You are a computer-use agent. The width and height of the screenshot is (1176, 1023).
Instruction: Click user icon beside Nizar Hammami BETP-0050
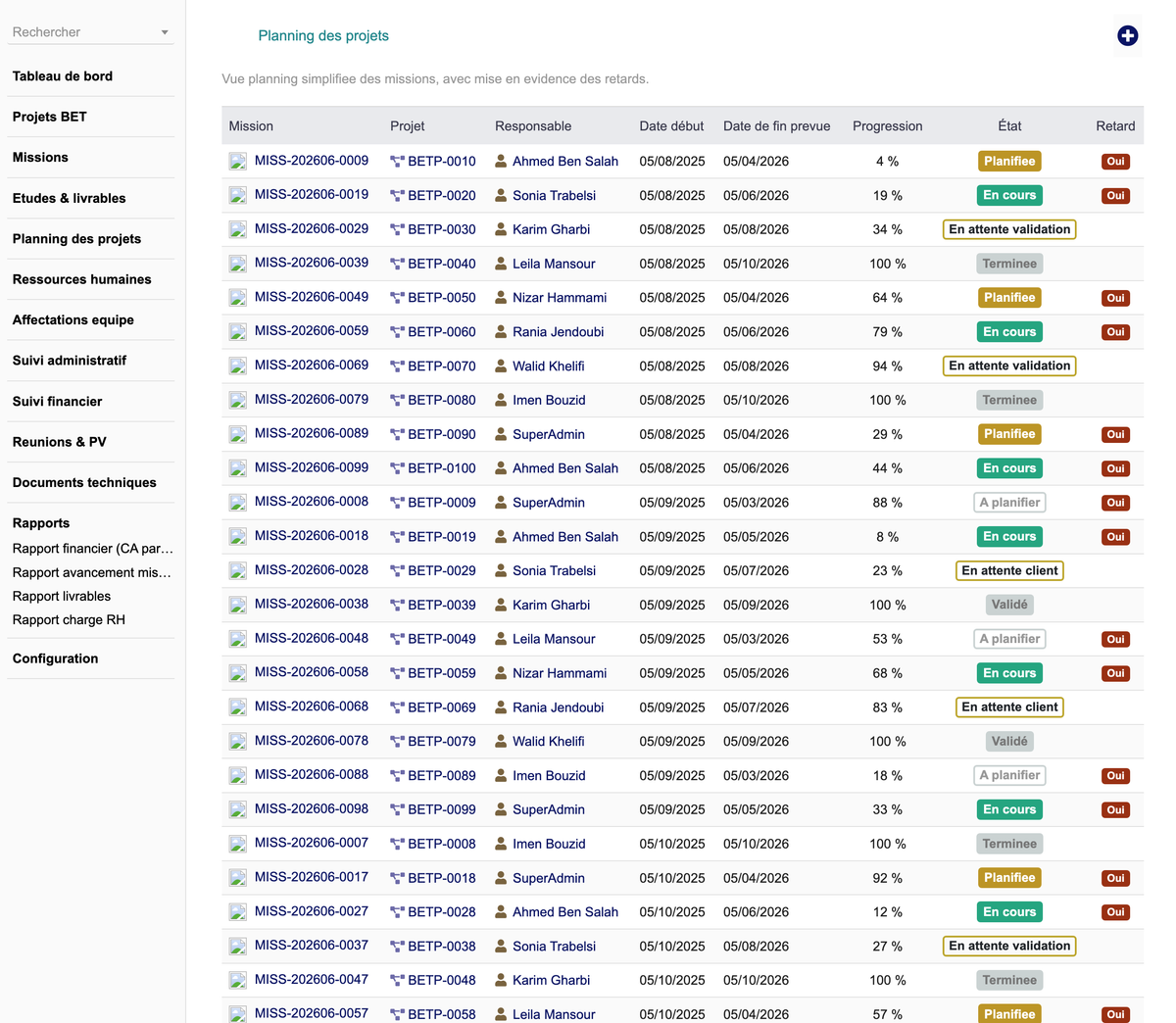[x=501, y=298]
